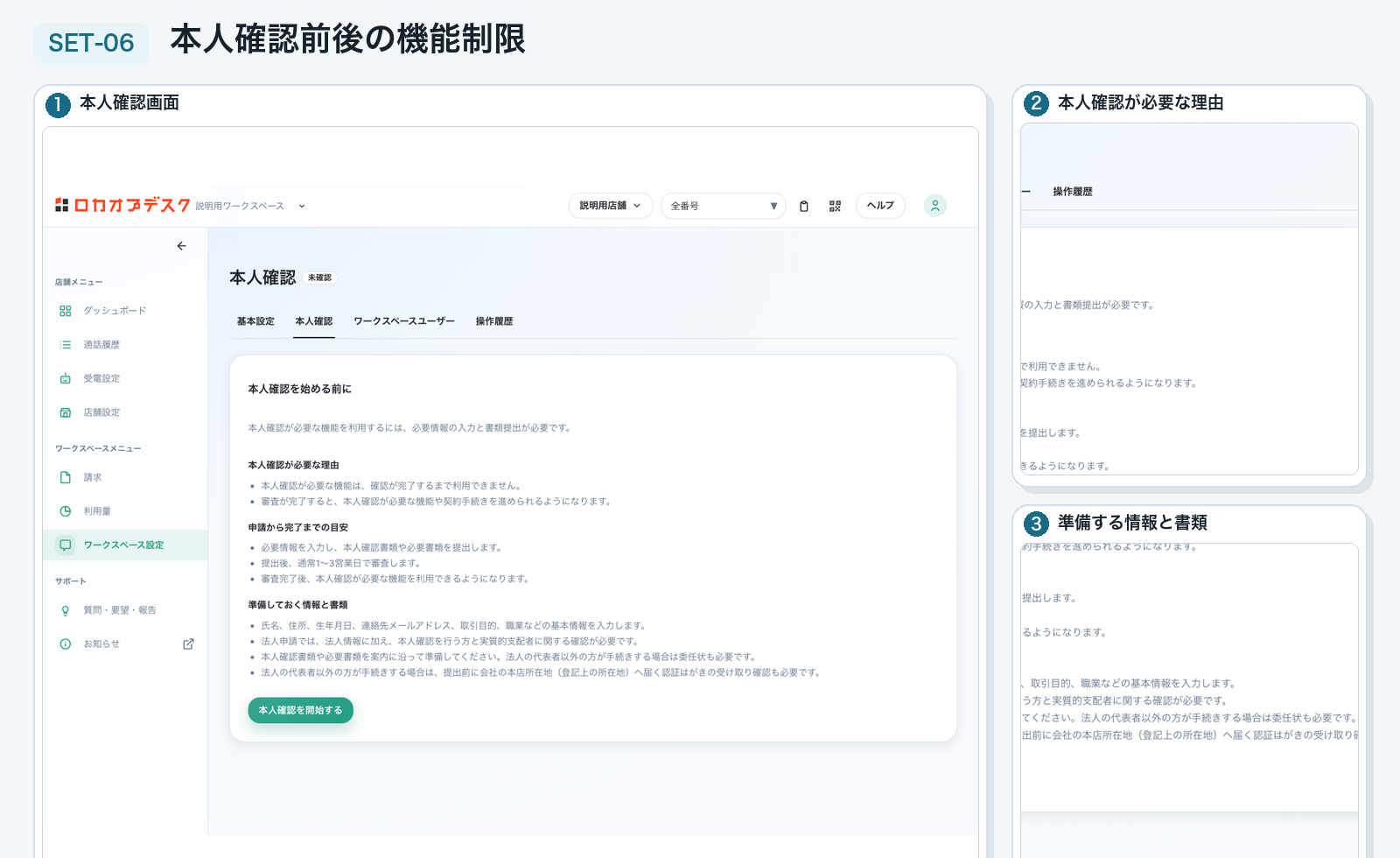Click the 本人確認を始める前に heading
The width and height of the screenshot is (1400, 858).
coord(299,389)
